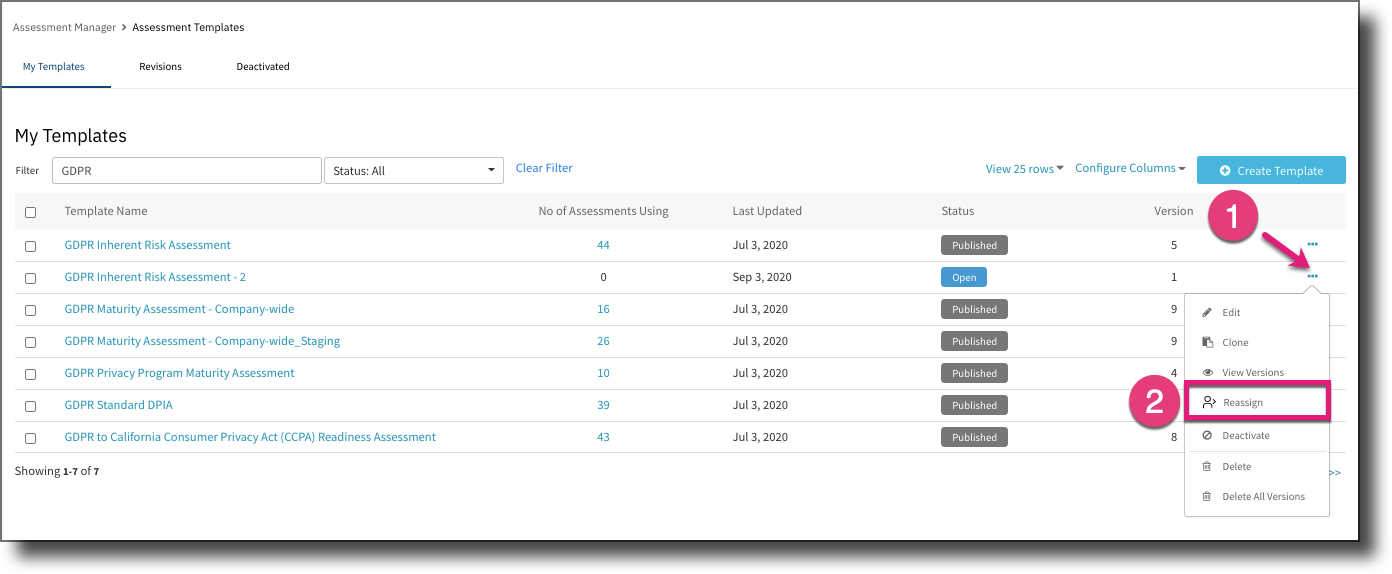This screenshot has height=574, width=1392.
Task: Tick GDPR Privacy Program Maturity Assessment checkbox
Action: [30, 374]
